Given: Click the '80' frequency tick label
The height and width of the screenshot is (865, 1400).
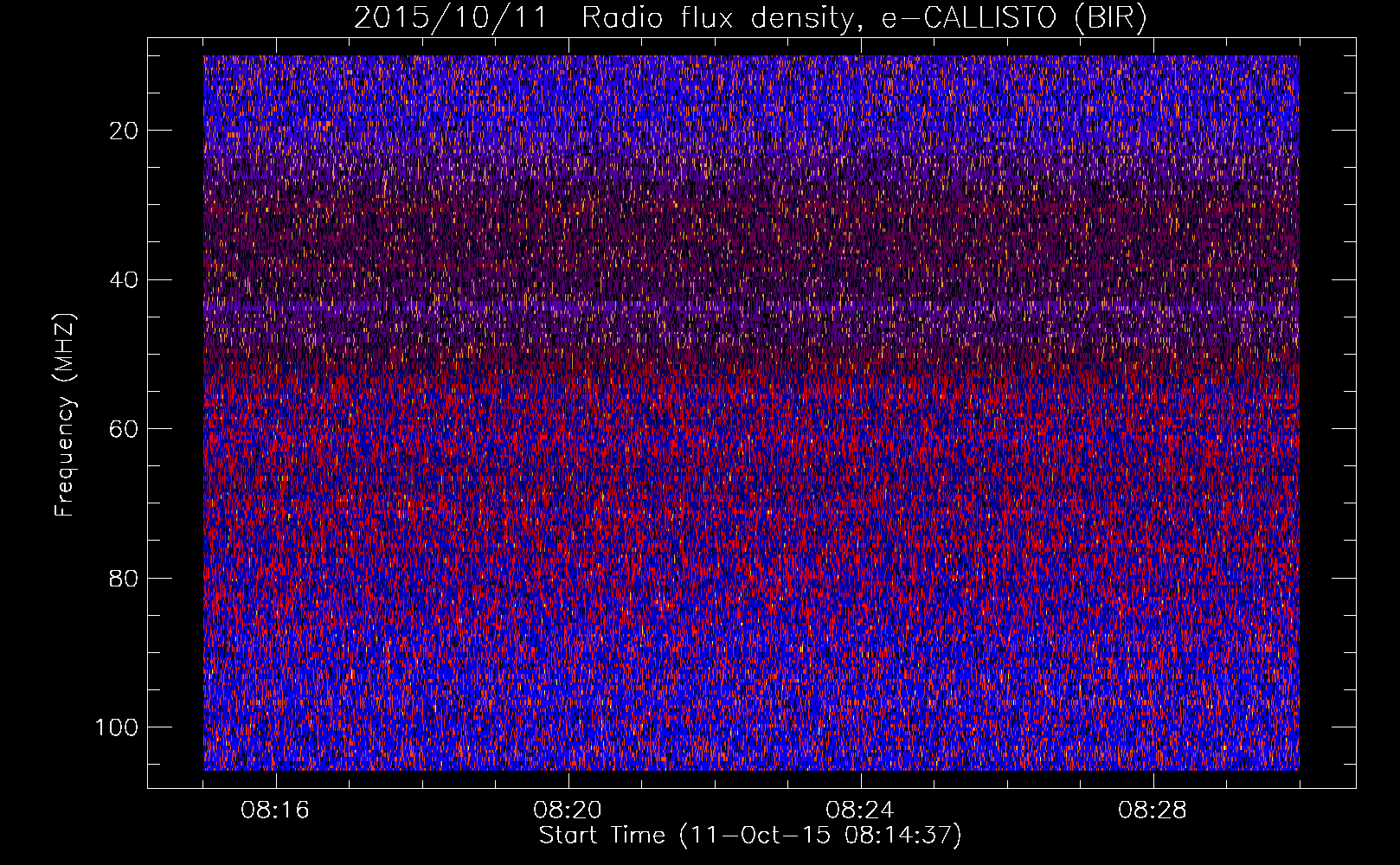Looking at the screenshot, I should tap(124, 578).
